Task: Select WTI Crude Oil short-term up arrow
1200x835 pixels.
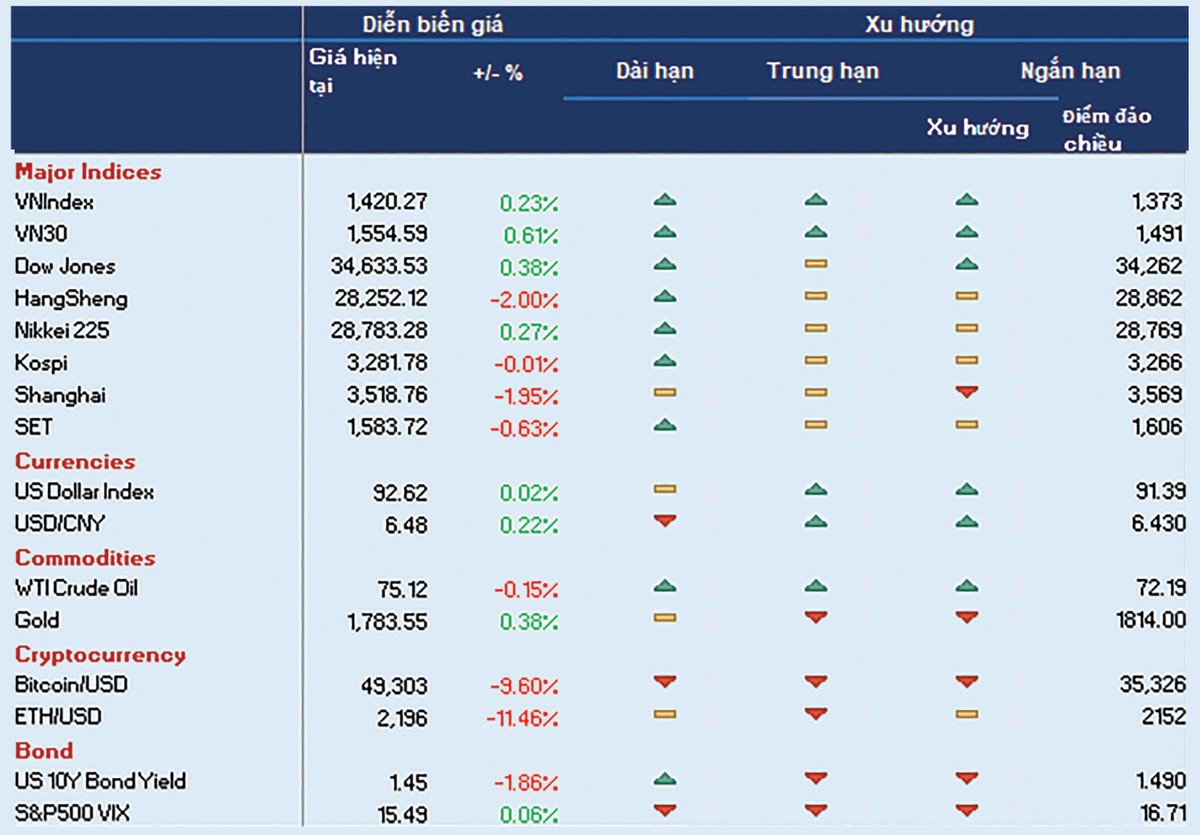Action: tap(966, 586)
